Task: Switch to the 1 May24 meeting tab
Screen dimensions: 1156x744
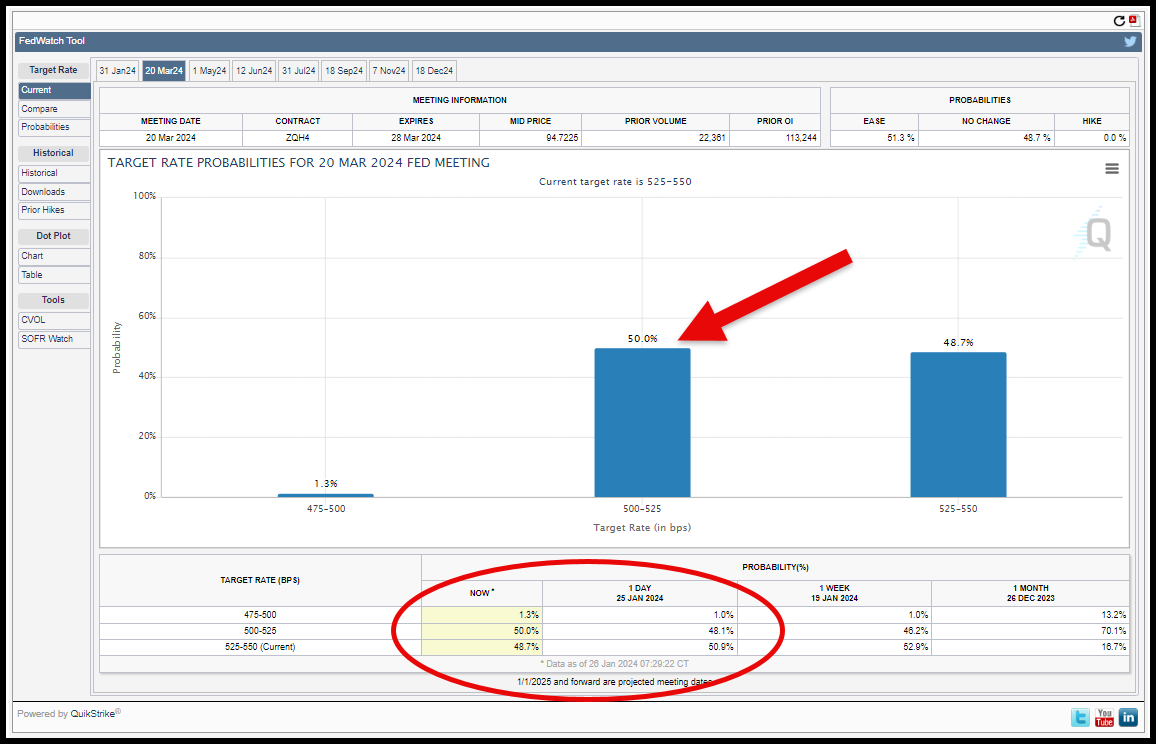Action: 209,71
